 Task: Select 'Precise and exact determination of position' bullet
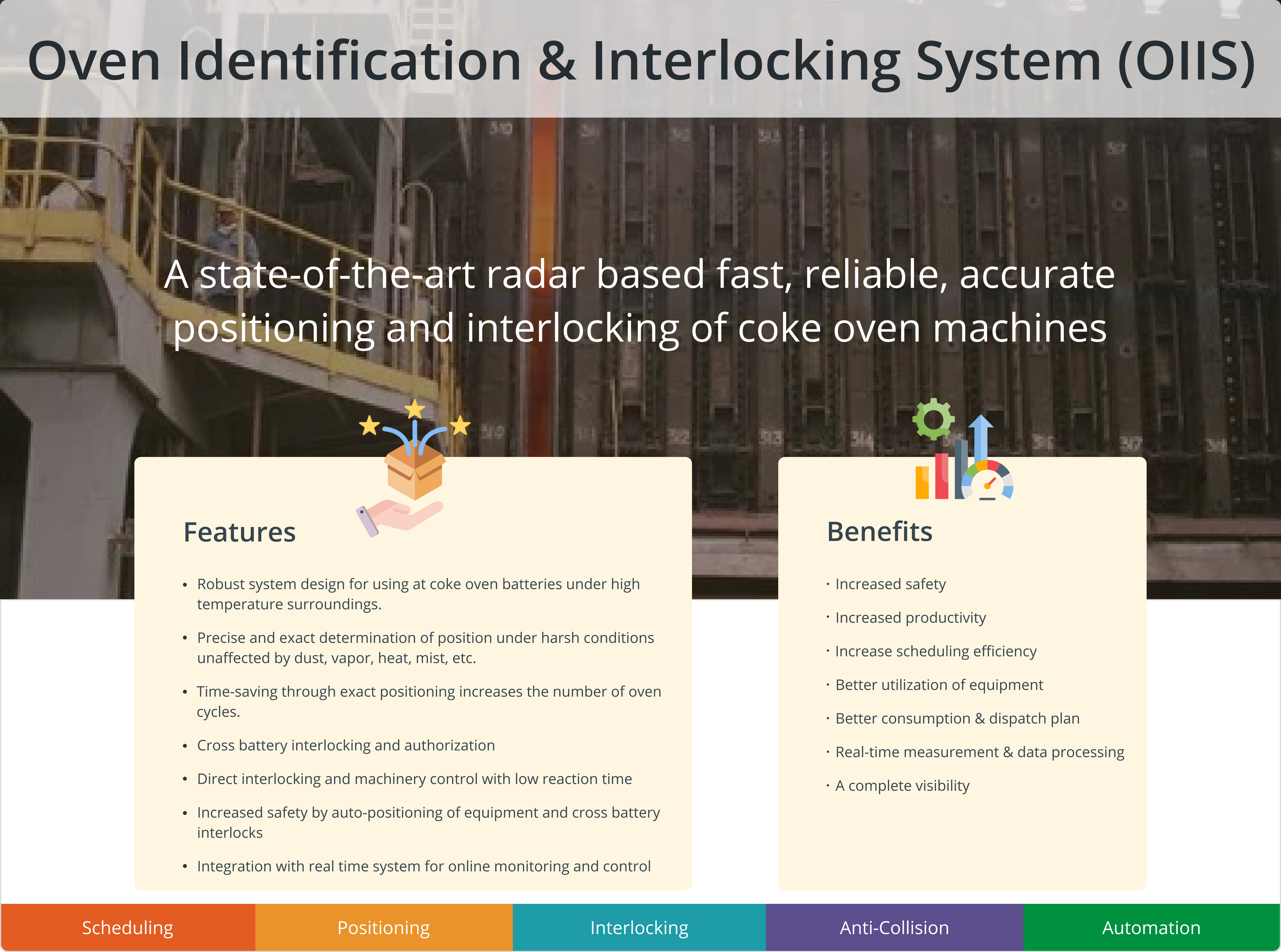coord(426,648)
